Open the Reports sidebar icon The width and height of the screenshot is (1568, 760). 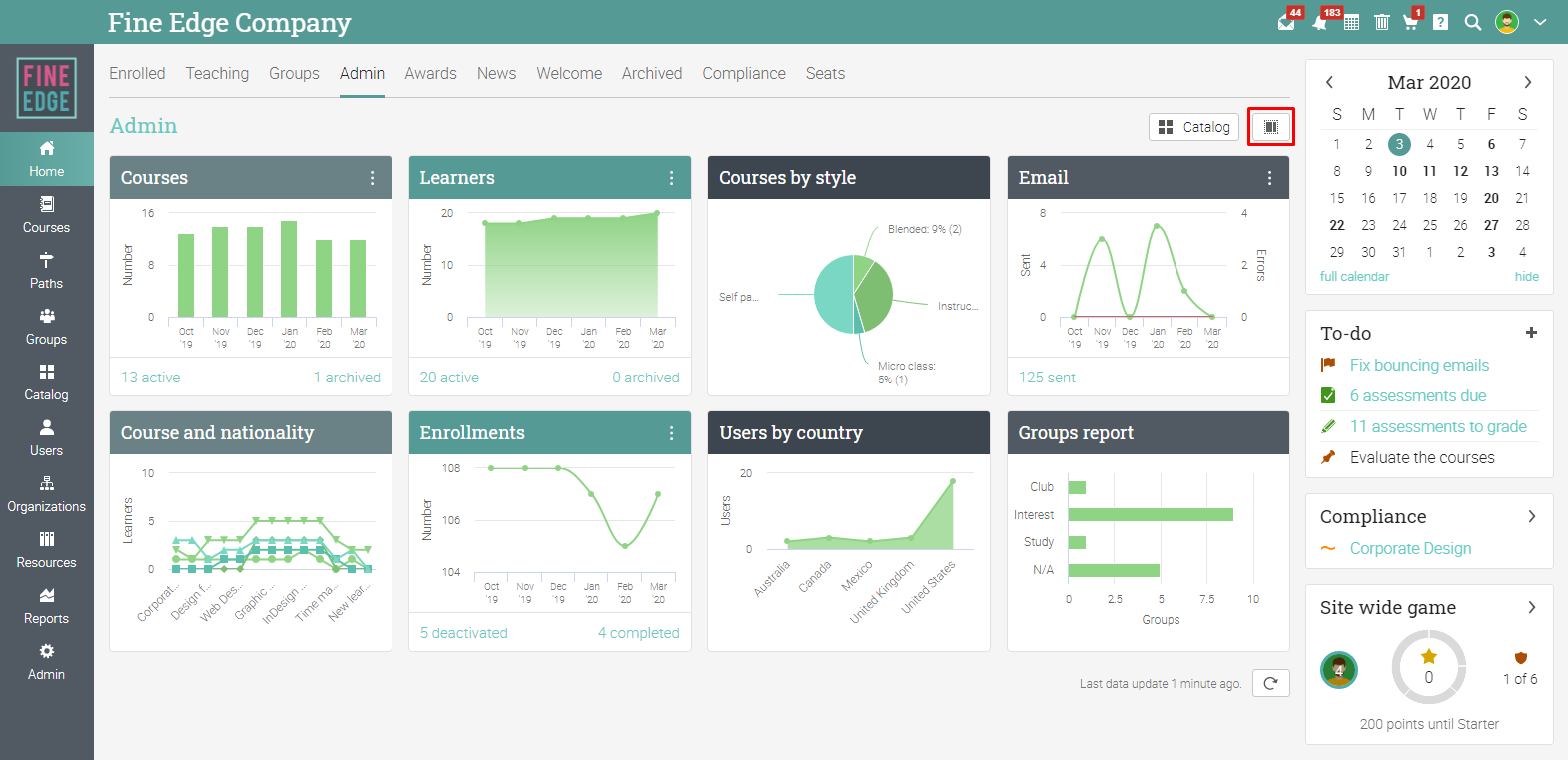46,596
